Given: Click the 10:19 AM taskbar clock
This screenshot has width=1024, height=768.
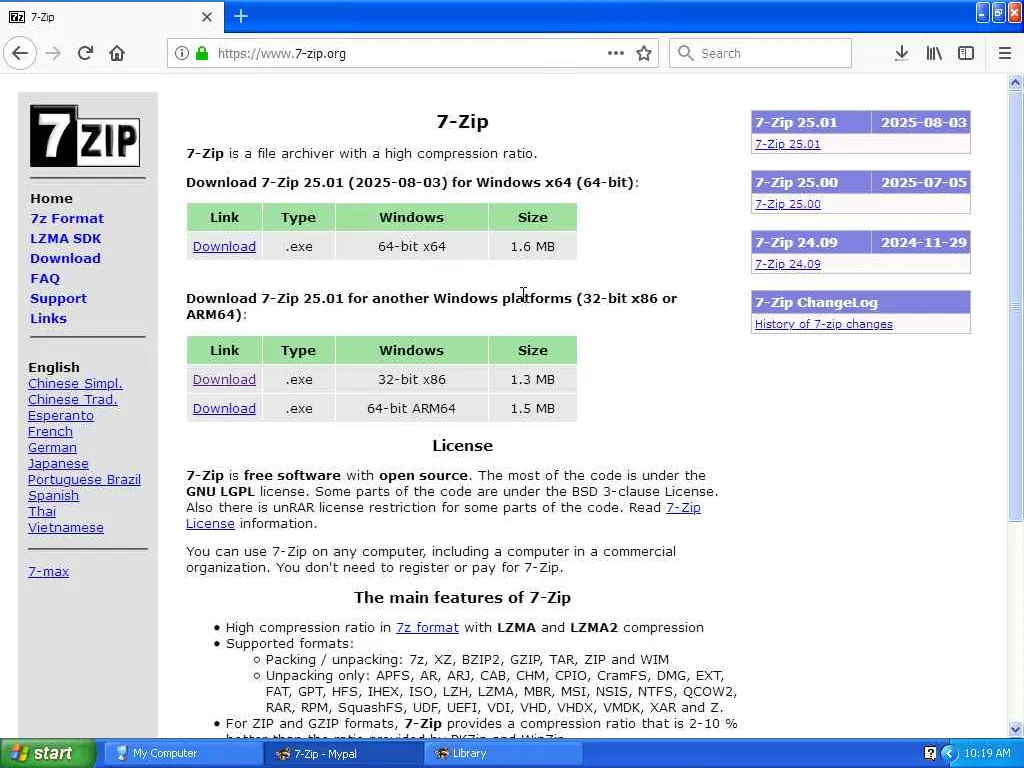Looking at the screenshot, I should (987, 754).
